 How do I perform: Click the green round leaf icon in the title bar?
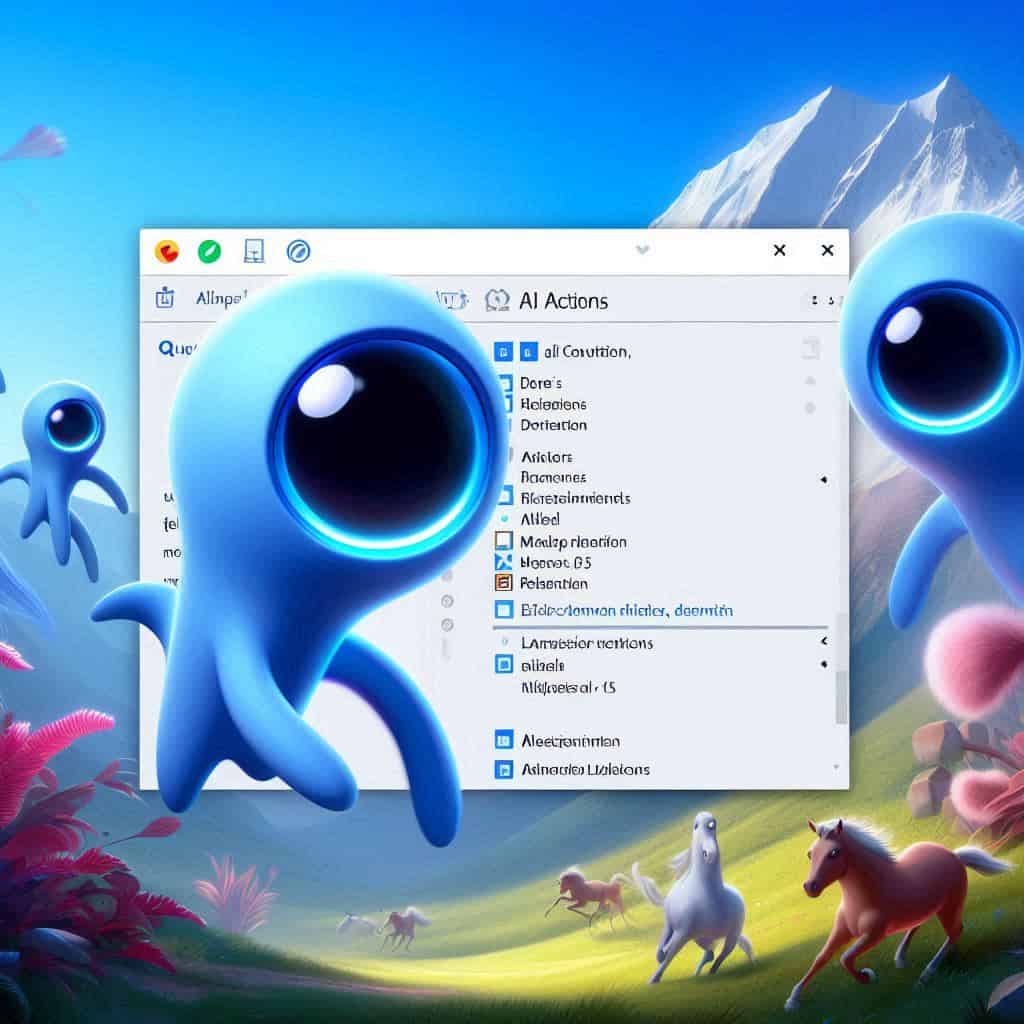(x=210, y=251)
